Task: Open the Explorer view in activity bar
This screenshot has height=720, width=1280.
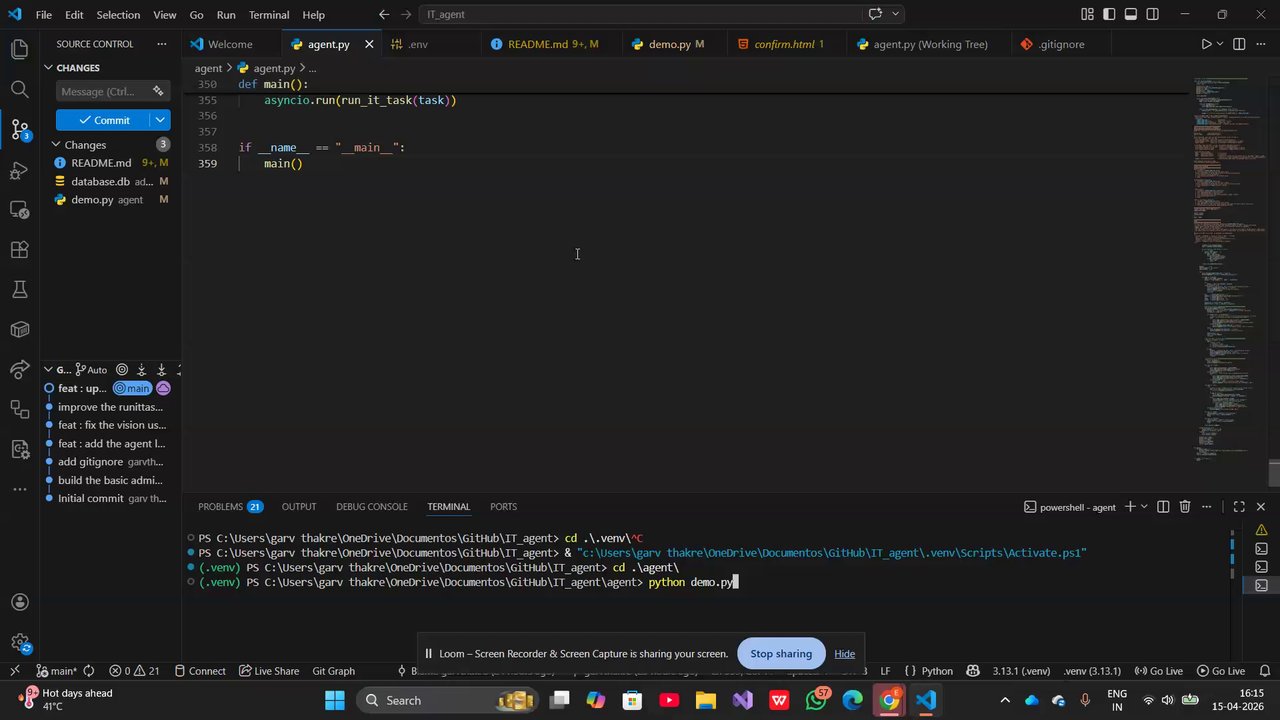Action: [x=19, y=49]
